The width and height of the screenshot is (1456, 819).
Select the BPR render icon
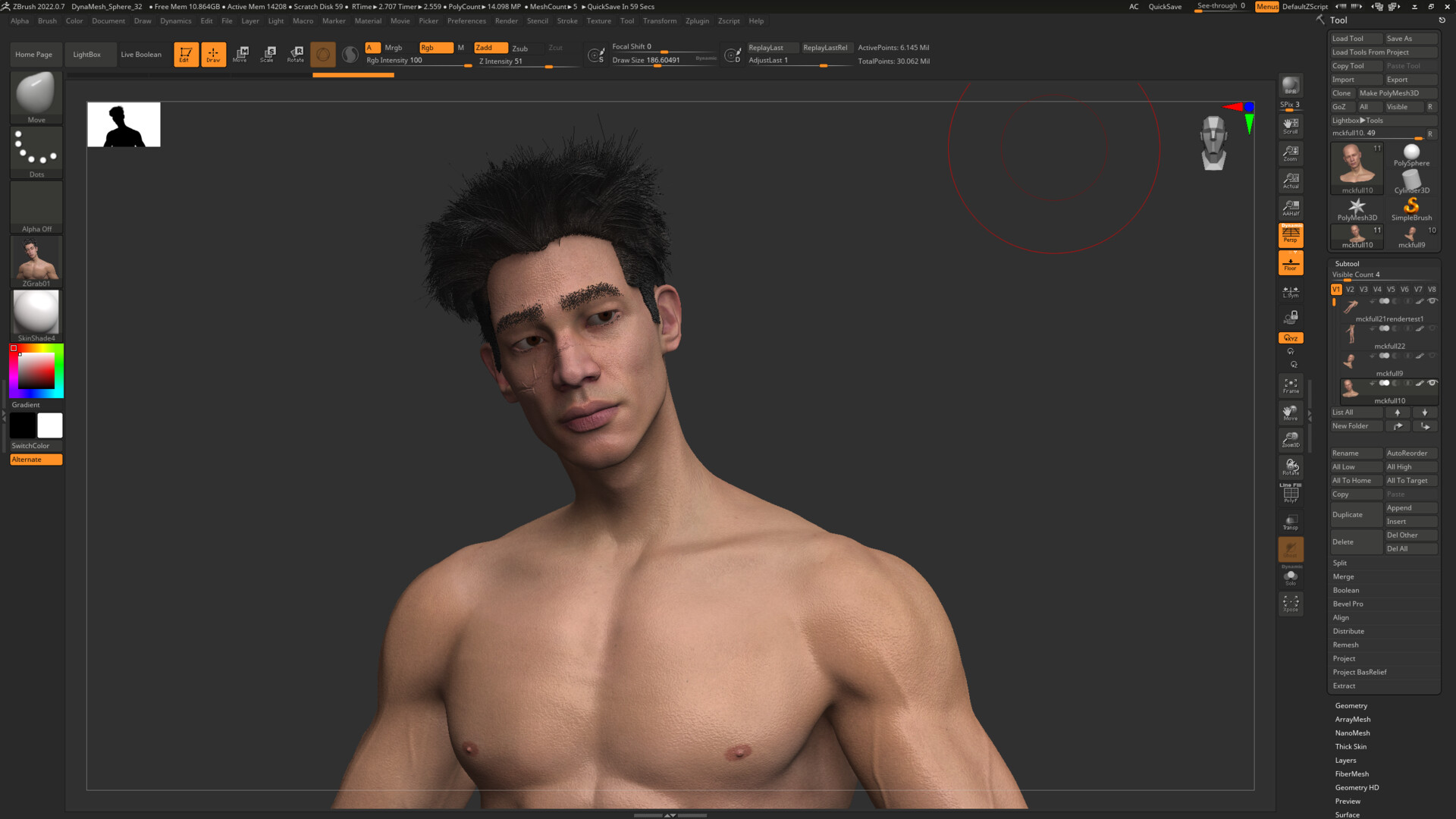(1290, 85)
